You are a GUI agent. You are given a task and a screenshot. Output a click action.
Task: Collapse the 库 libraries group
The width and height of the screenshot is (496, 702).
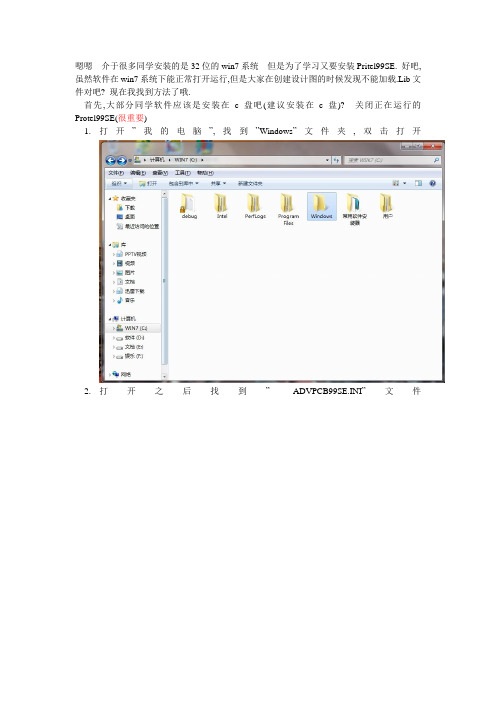[x=110, y=245]
